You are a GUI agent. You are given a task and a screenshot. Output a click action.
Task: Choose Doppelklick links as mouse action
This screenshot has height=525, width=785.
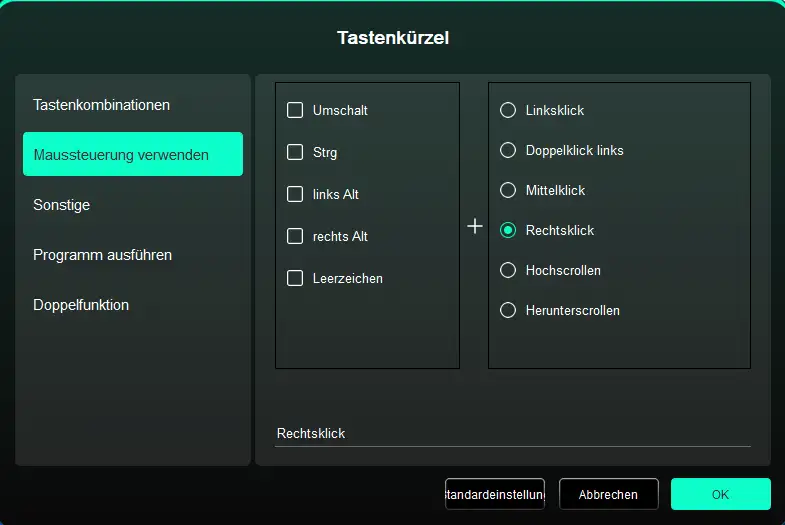pyautogui.click(x=508, y=150)
